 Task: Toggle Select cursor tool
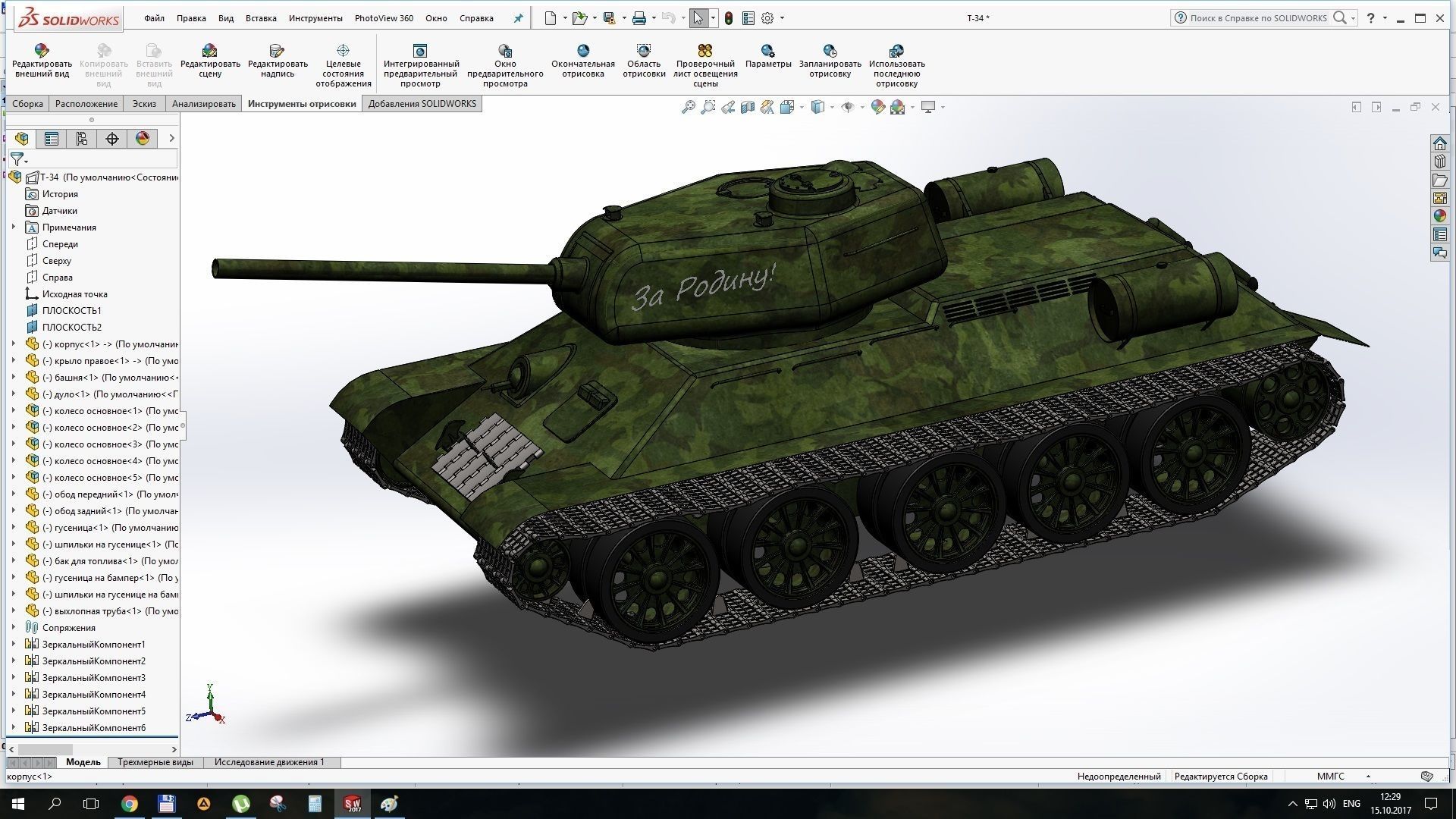click(x=698, y=18)
